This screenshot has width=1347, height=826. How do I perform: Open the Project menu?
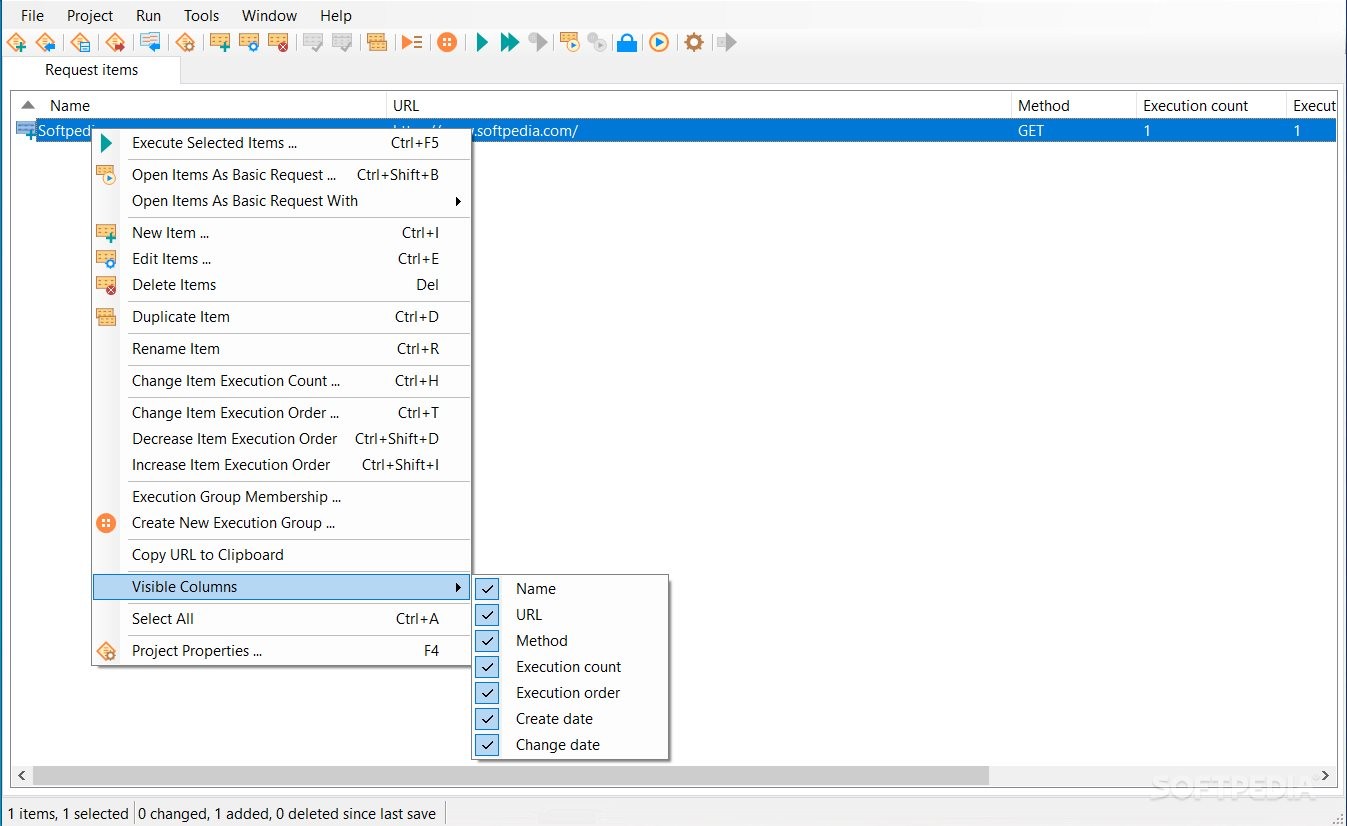click(90, 16)
